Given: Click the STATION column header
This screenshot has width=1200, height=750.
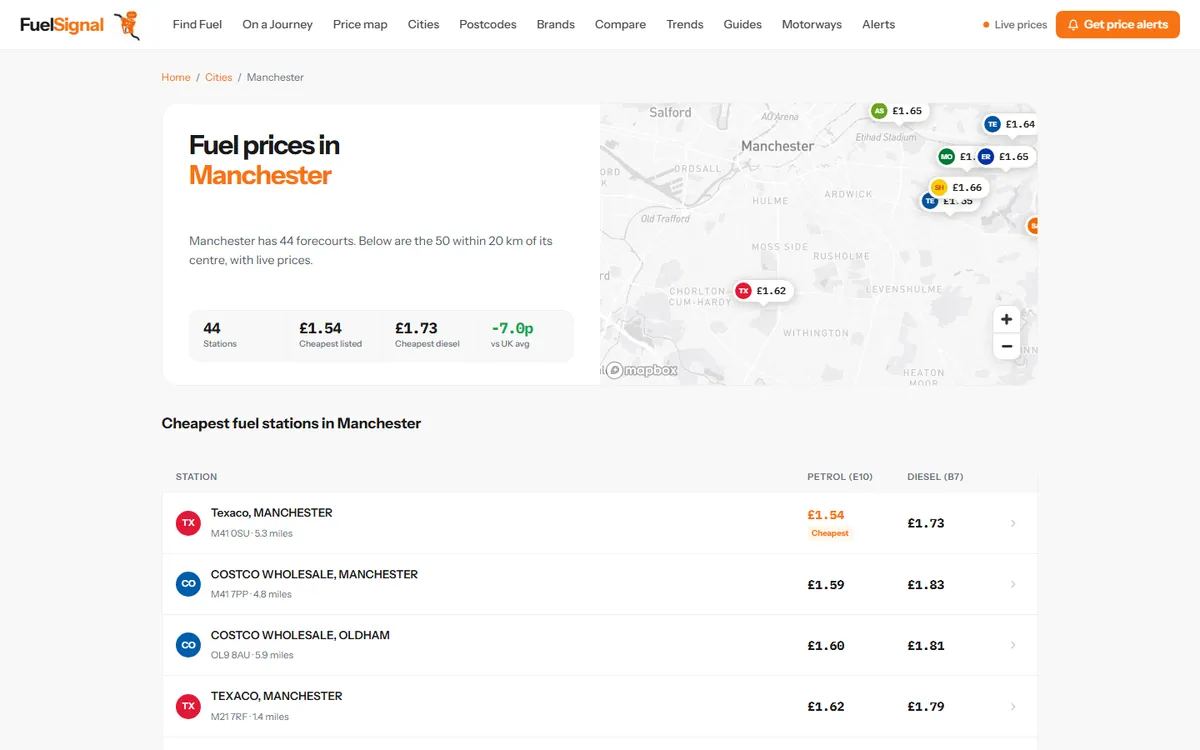Looking at the screenshot, I should [196, 477].
